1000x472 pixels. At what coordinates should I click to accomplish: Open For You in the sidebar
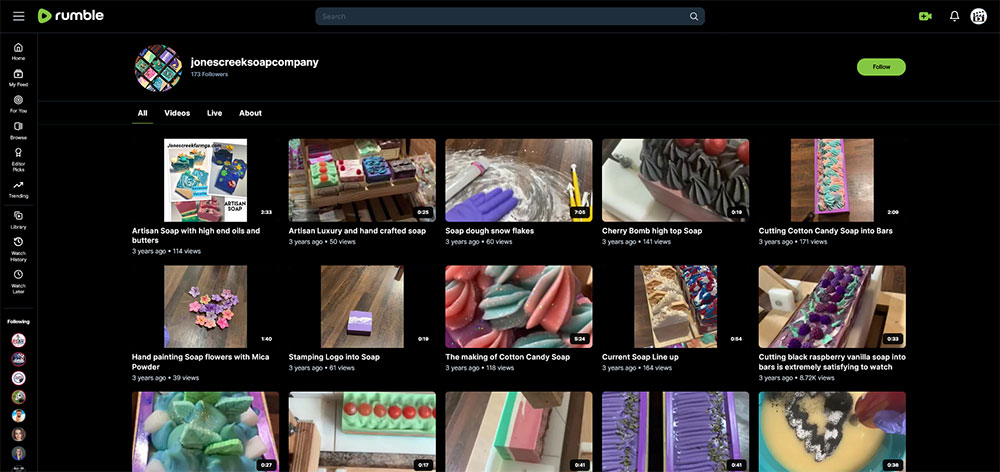[18, 104]
